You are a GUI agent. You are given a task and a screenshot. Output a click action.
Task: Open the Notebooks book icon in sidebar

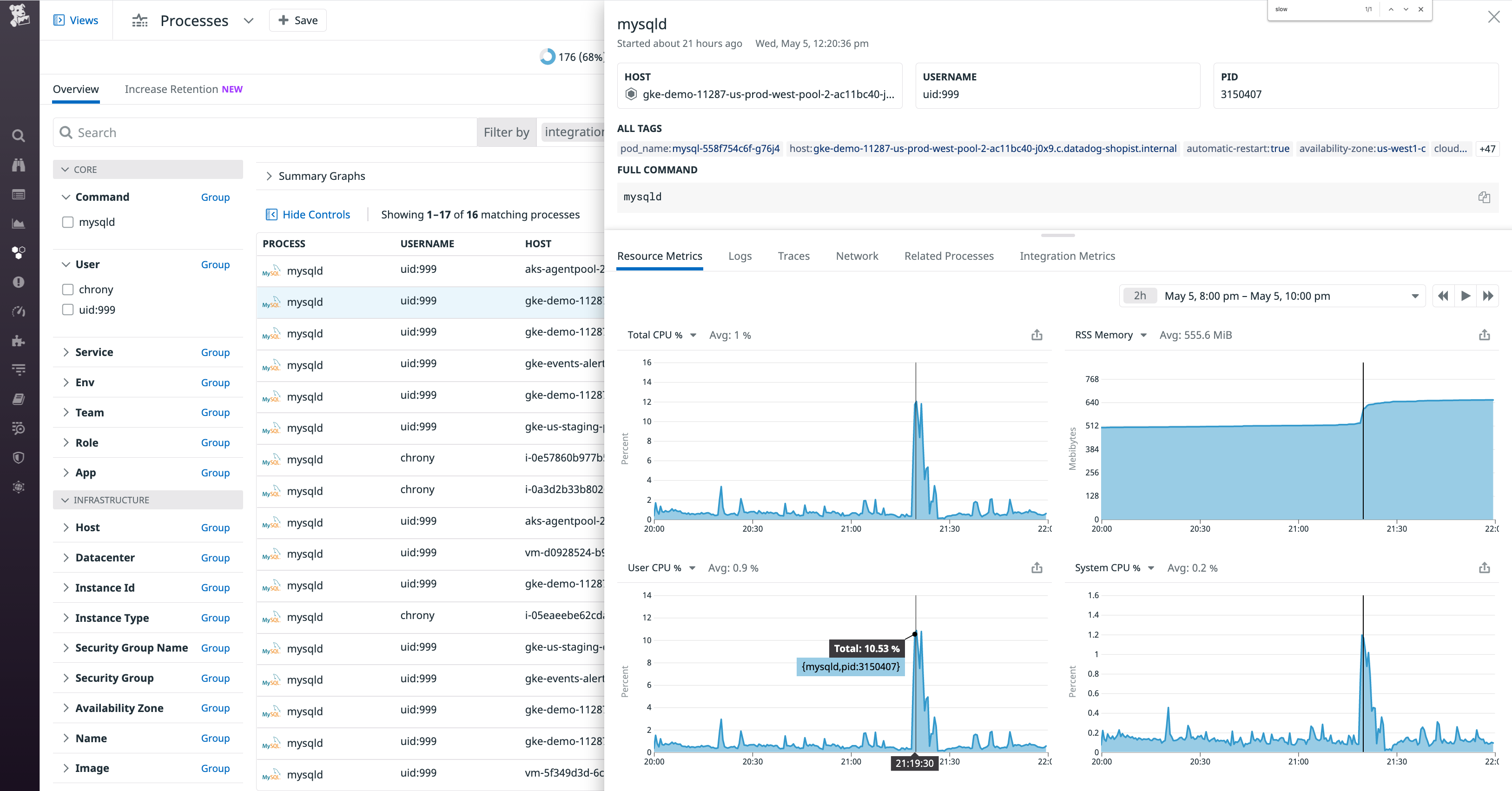click(x=18, y=399)
